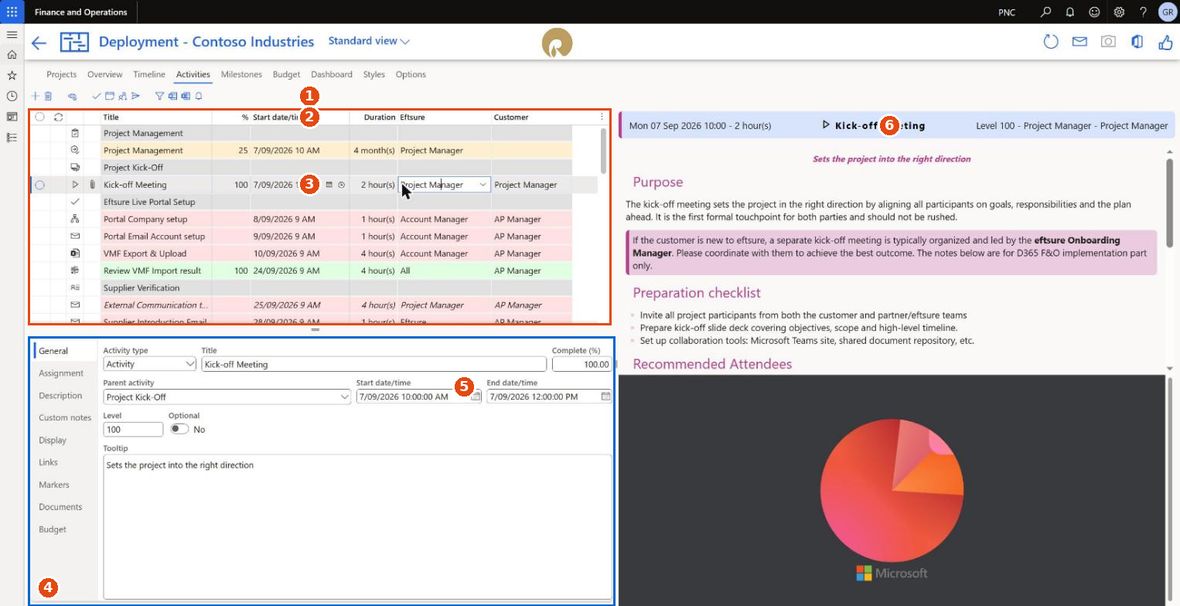
Task: Open Settings gear in the top bar
Action: 1119,12
